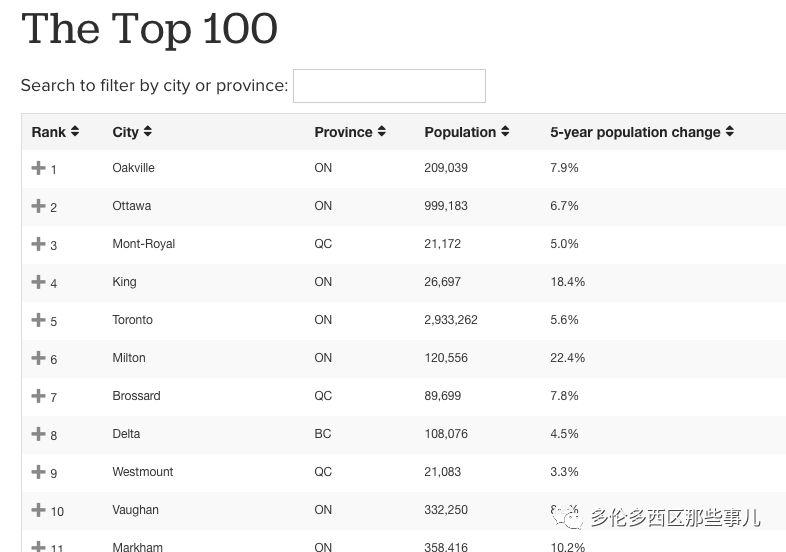This screenshot has width=786, height=552.
Task: Expand the Ottawa row plus icon
Action: coord(38,206)
